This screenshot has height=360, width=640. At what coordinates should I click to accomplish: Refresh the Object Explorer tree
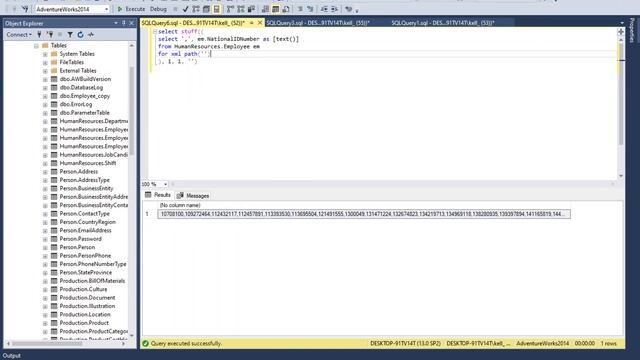coord(80,35)
